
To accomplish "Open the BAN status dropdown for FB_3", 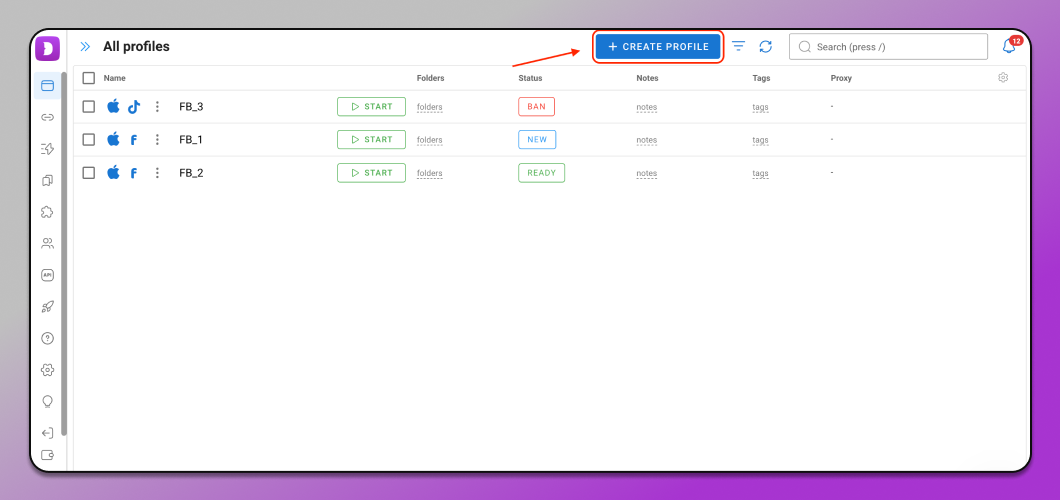I will (537, 107).
